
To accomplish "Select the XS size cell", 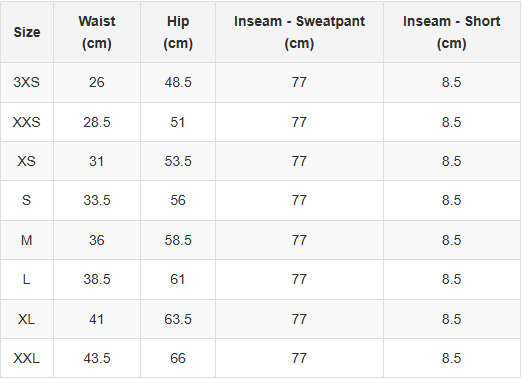I will point(27,161).
